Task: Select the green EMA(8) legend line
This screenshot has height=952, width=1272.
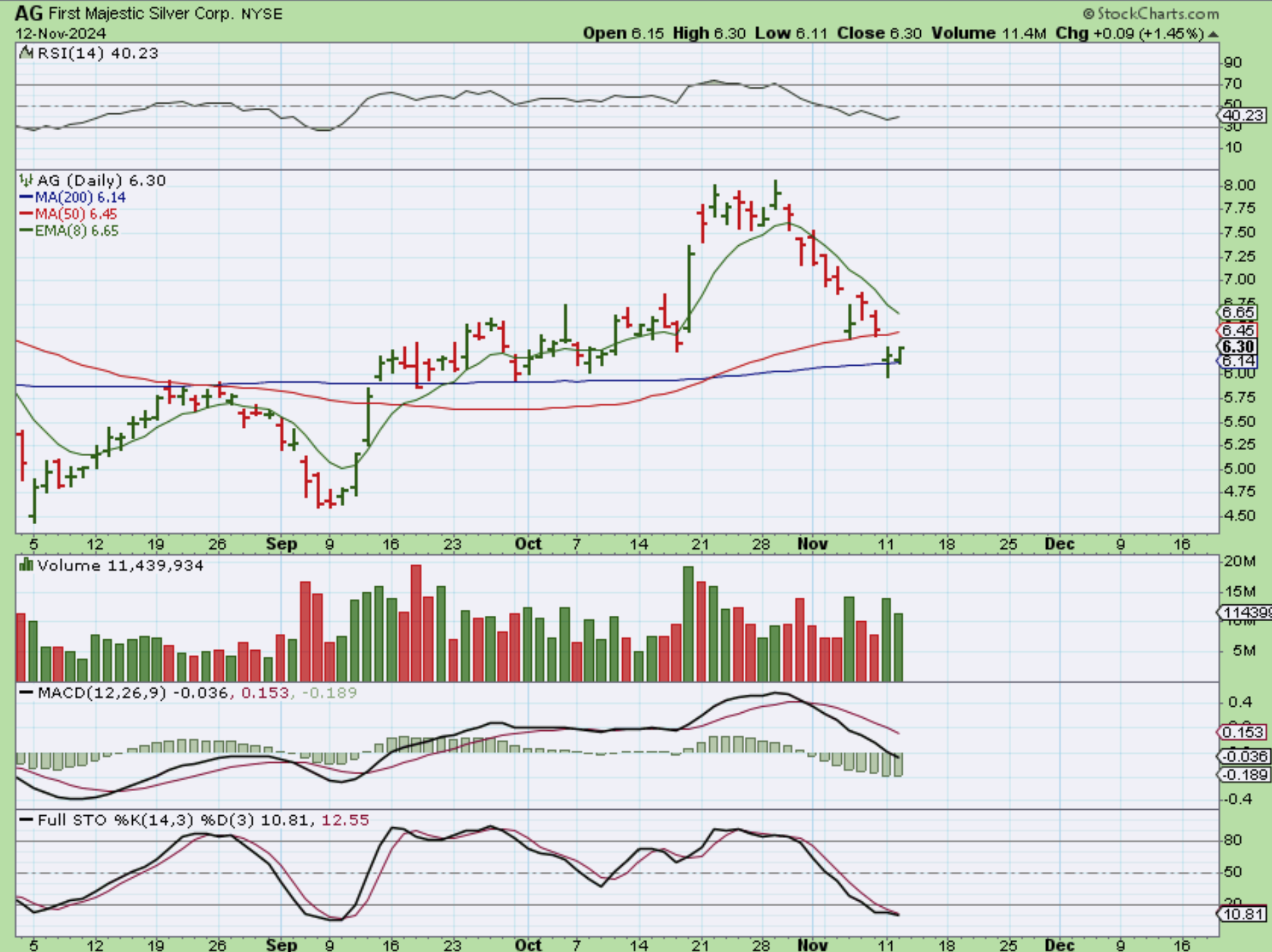Action: click(26, 230)
